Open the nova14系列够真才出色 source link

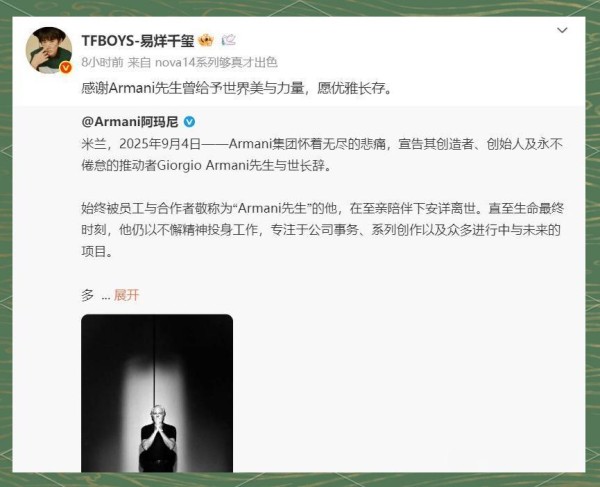[216, 62]
